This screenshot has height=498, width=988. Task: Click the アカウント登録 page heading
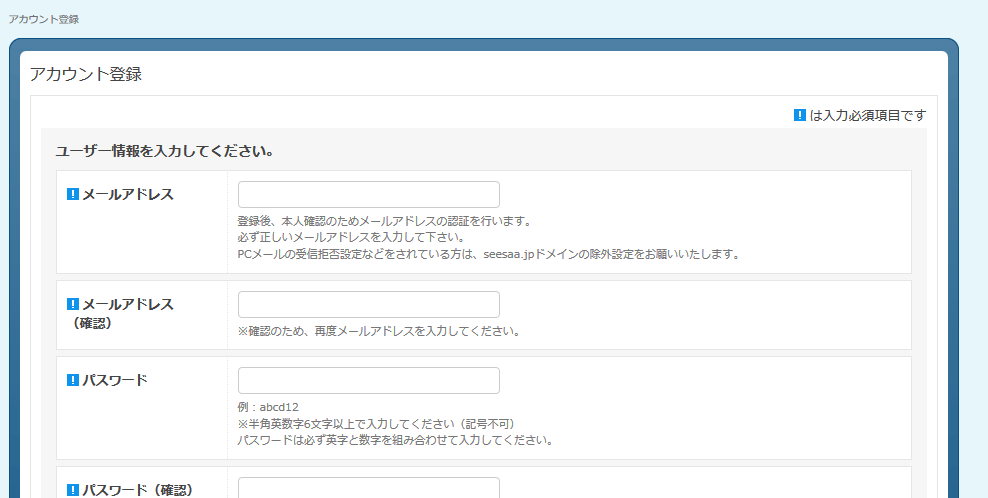pyautogui.click(x=86, y=74)
